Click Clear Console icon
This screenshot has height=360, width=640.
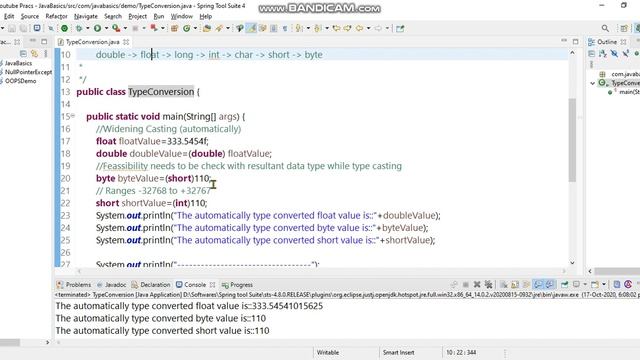point(504,284)
